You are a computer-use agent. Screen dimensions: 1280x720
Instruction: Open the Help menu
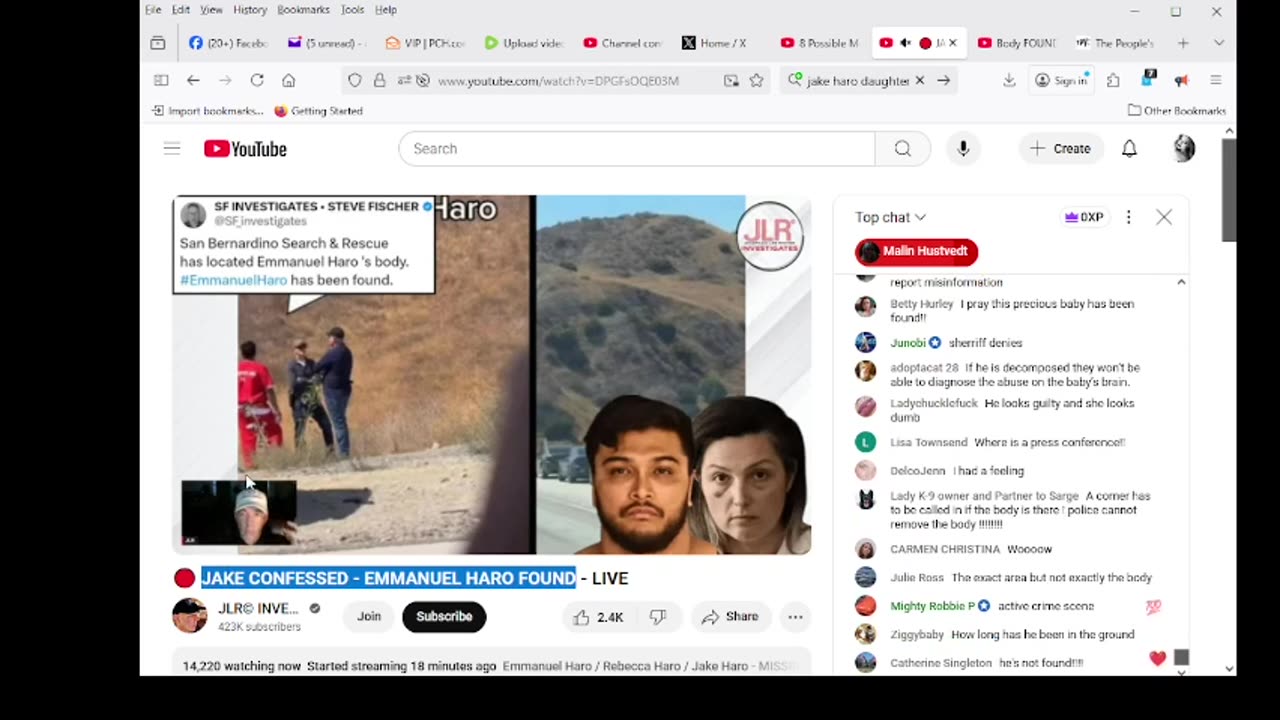click(386, 10)
